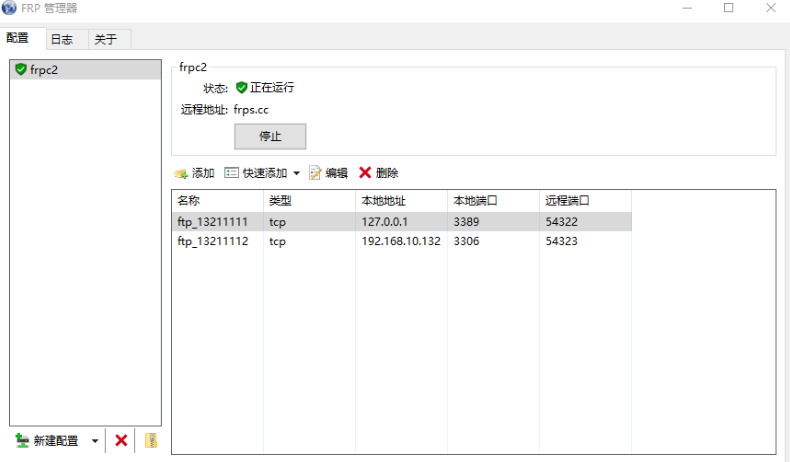Sort by the 本地地址 column header
The image size is (790, 462).
click(x=401, y=201)
